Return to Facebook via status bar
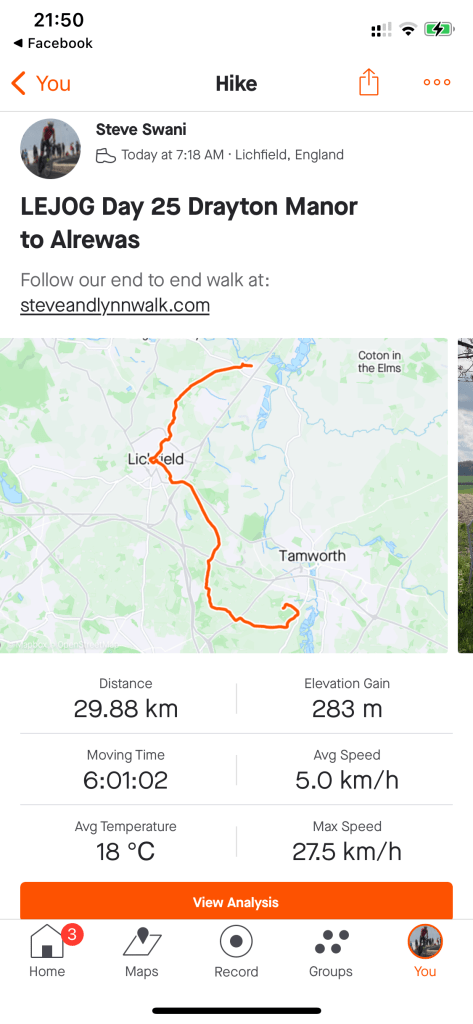 [x=53, y=44]
